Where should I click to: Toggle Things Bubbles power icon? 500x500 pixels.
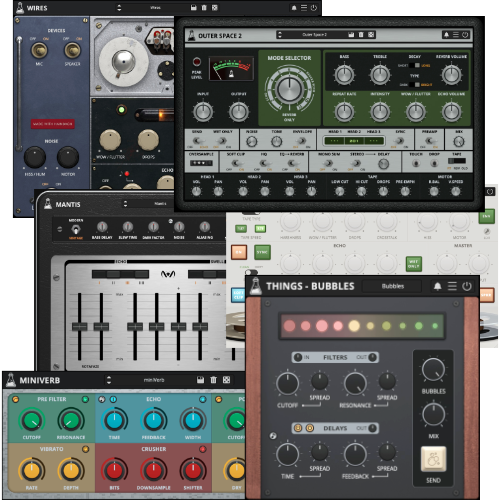[467, 286]
